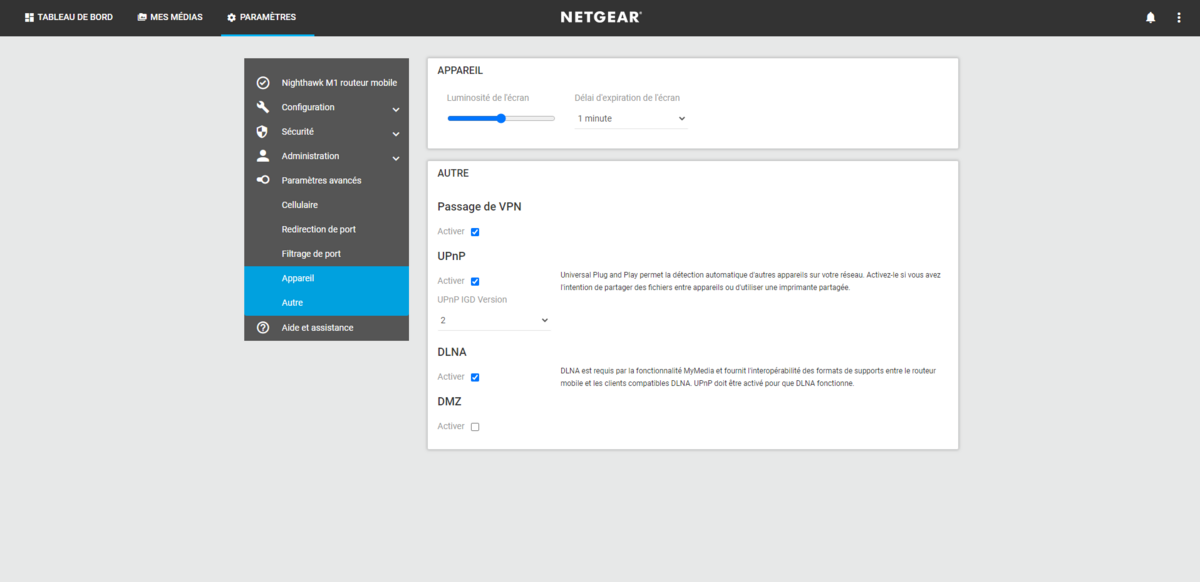
Task: Click the Configuration wrench icon
Action: [263, 107]
